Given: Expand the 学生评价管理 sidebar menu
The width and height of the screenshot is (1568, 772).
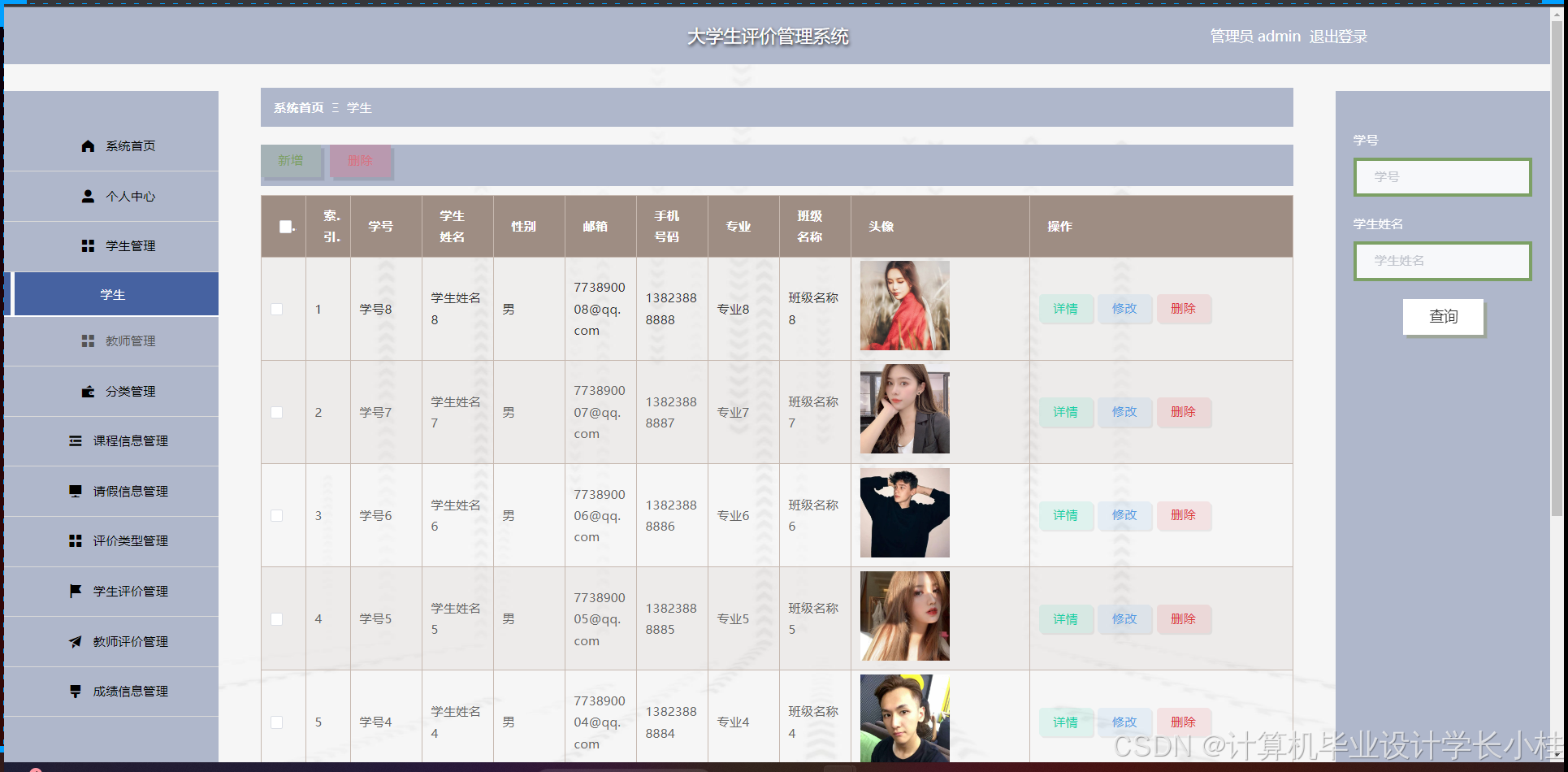Looking at the screenshot, I should click(x=111, y=592).
